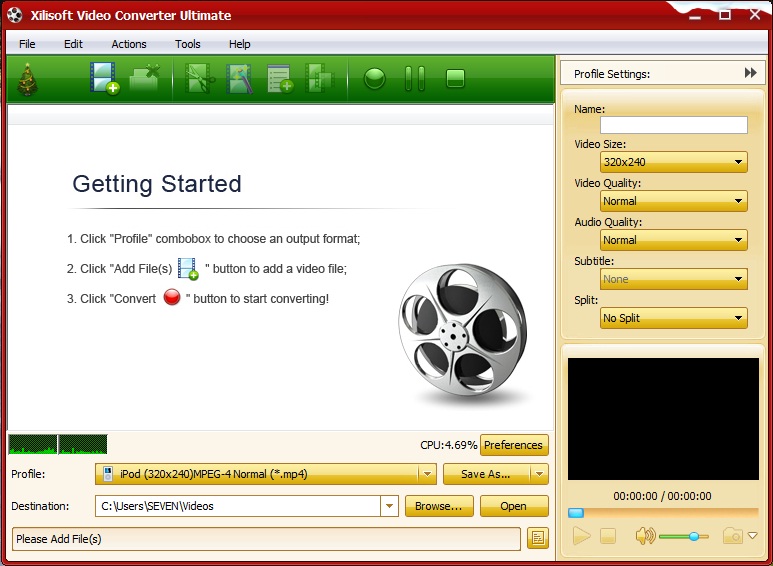Open the Profile iPod MPEG-4 combobox
Viewport: 773px width, 566px height.
click(x=265, y=474)
